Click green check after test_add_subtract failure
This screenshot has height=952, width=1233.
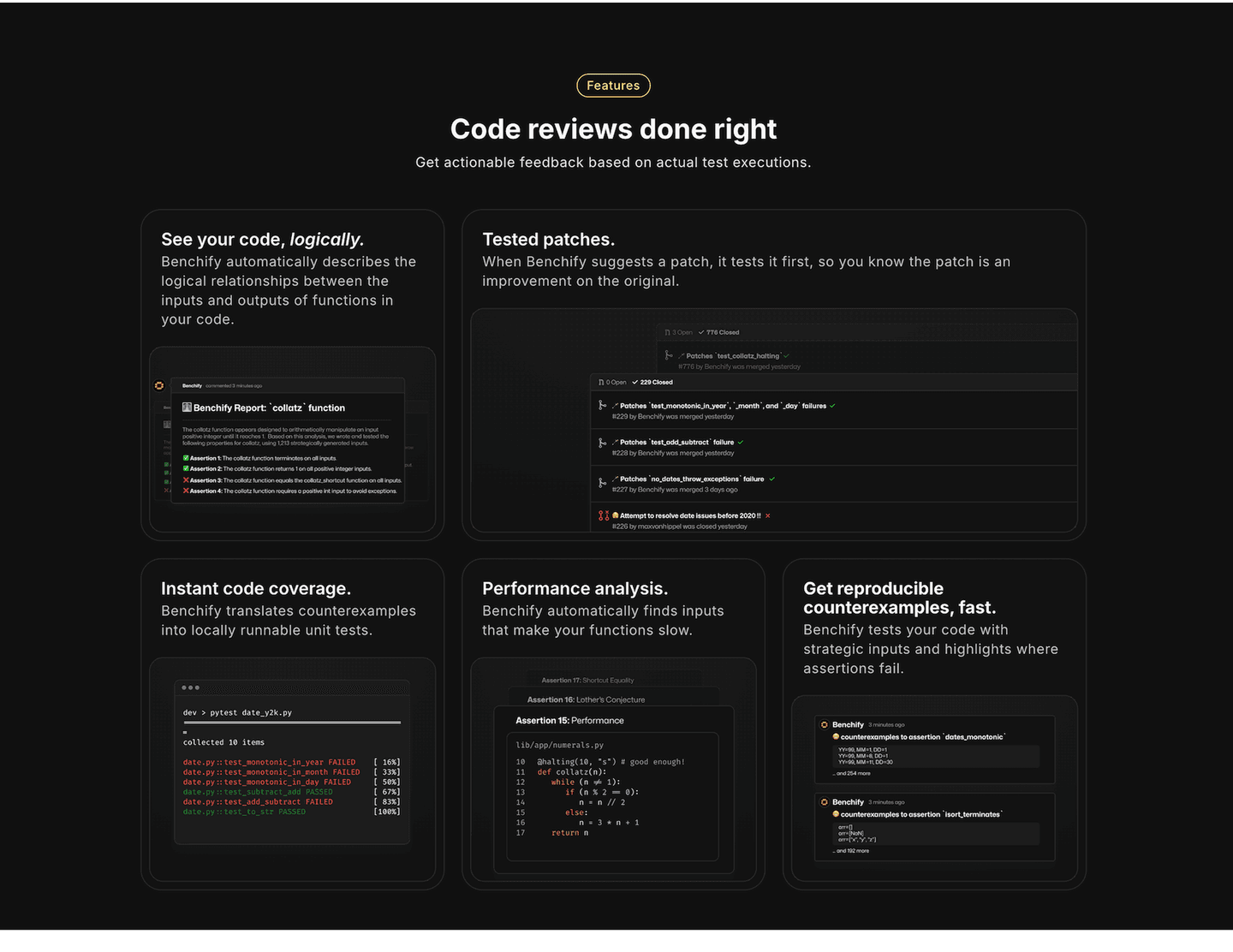coord(741,443)
